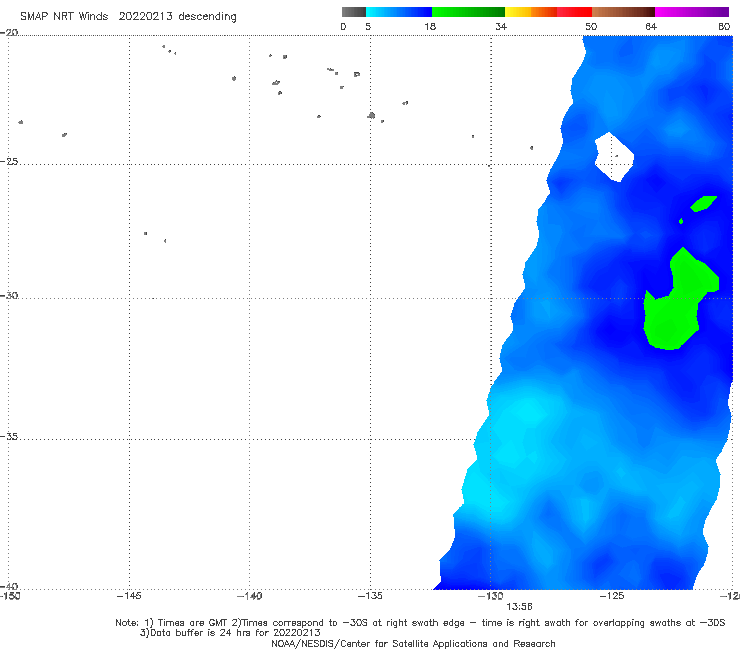740x650 pixels.
Task: Click the red segment of the color bar
Action: coord(574,12)
